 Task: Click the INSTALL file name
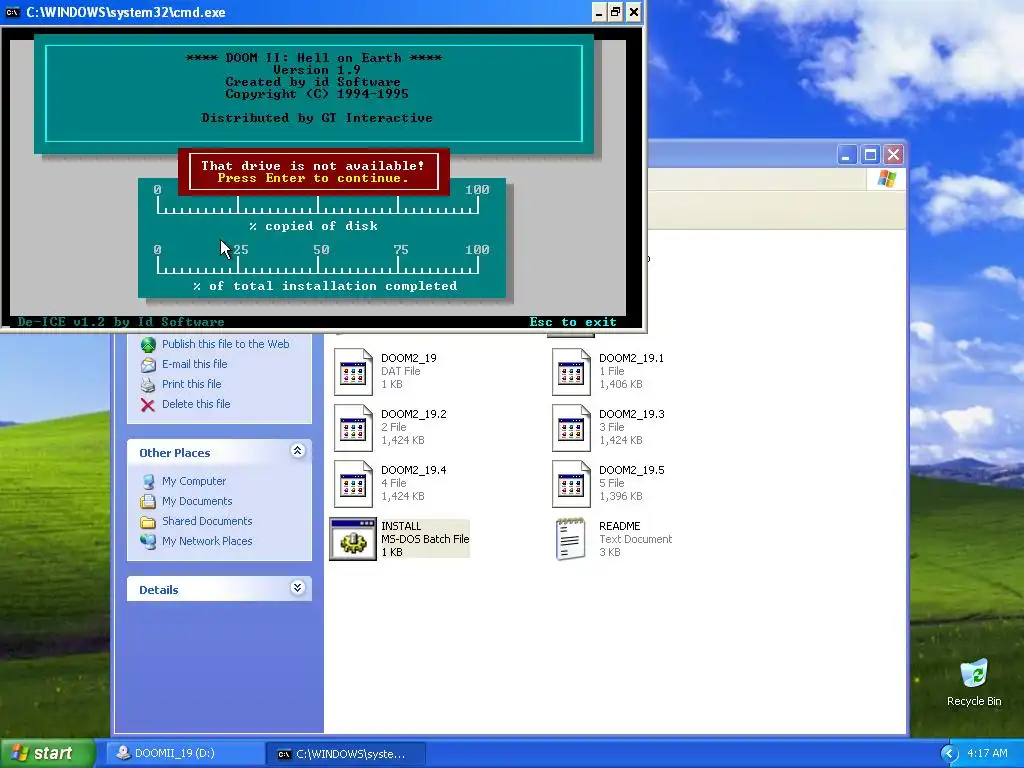click(401, 526)
